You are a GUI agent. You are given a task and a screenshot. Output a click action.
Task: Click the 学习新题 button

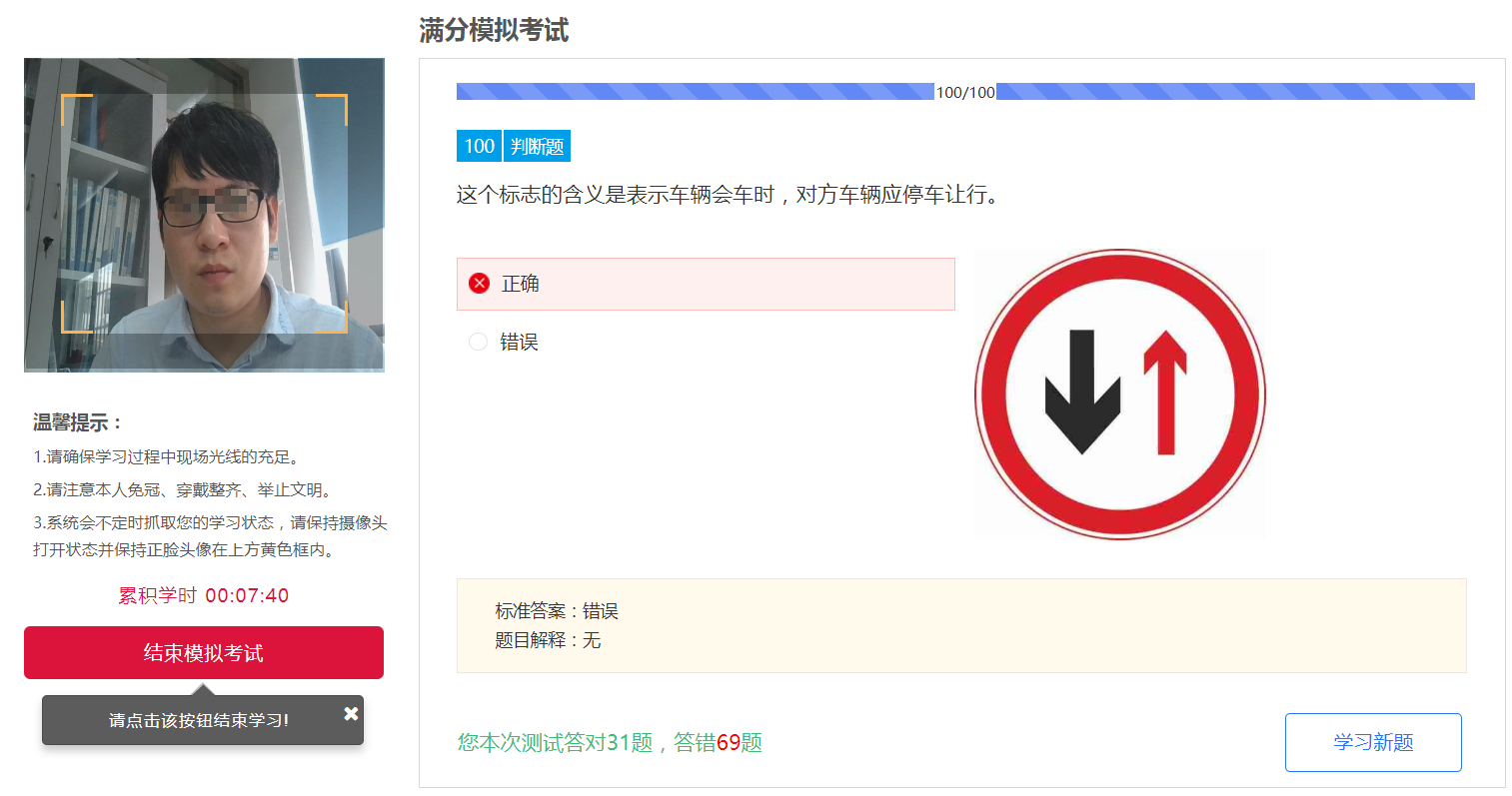click(x=1372, y=742)
